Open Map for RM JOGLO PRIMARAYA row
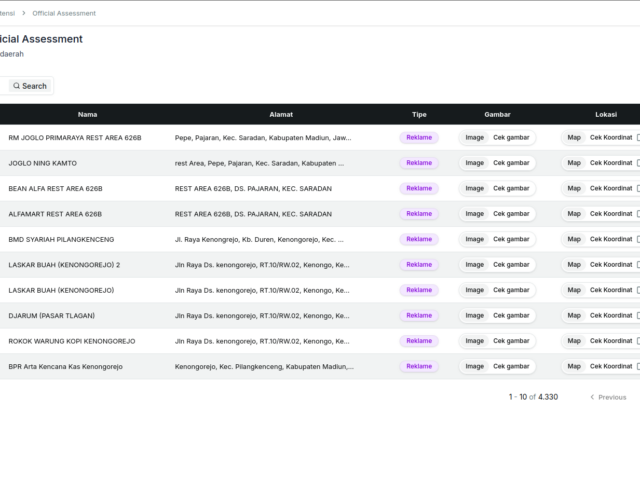Image resolution: width=640 pixels, height=480 pixels. pyautogui.click(x=574, y=138)
